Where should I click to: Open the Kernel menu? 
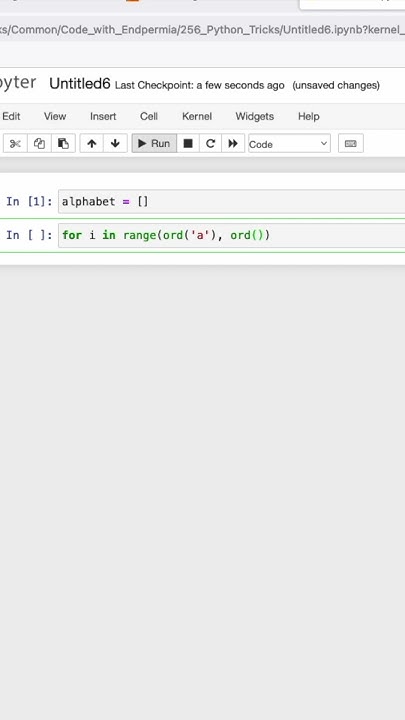click(197, 116)
